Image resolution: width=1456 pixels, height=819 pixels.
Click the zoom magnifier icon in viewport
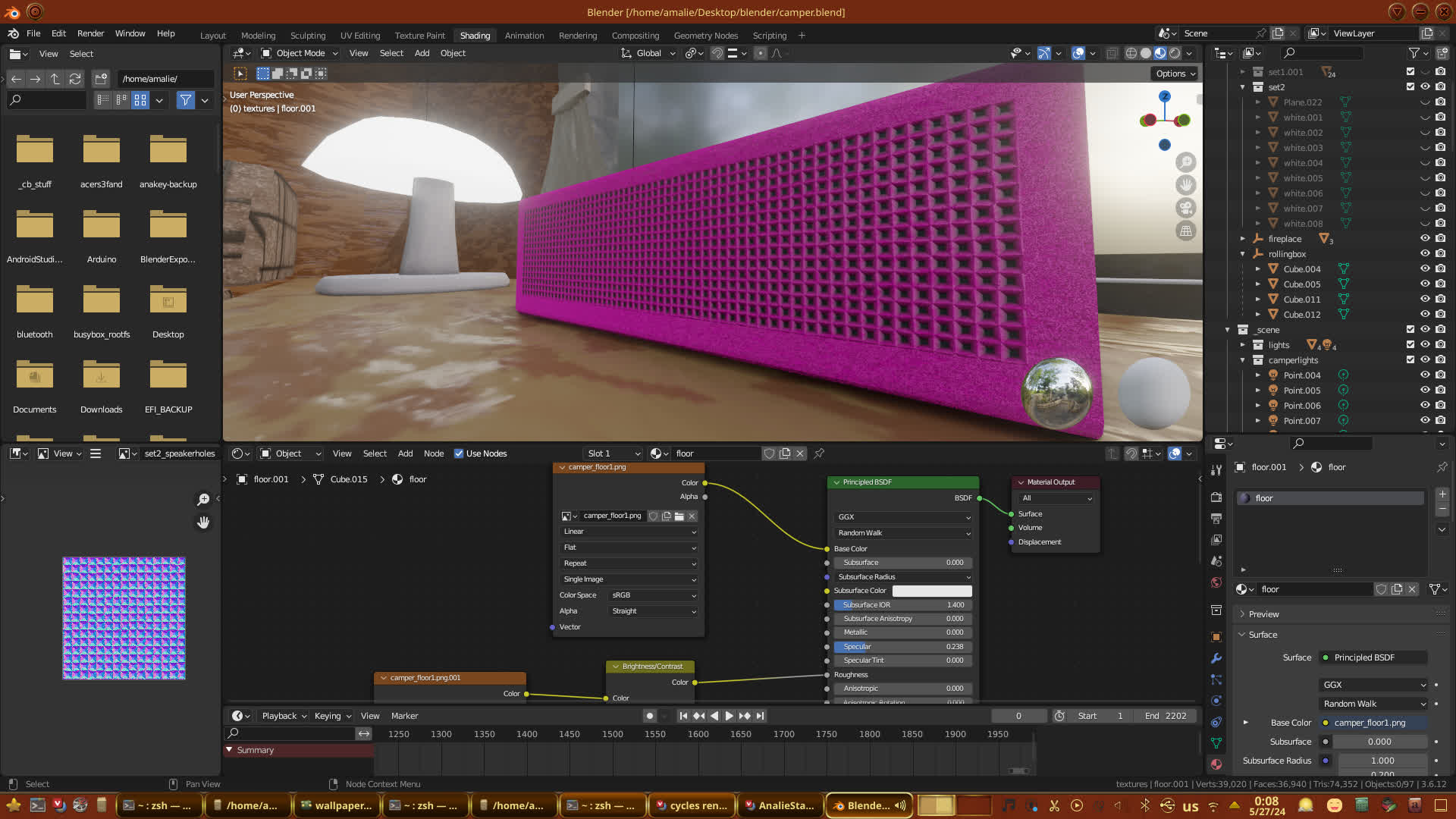point(1186,162)
